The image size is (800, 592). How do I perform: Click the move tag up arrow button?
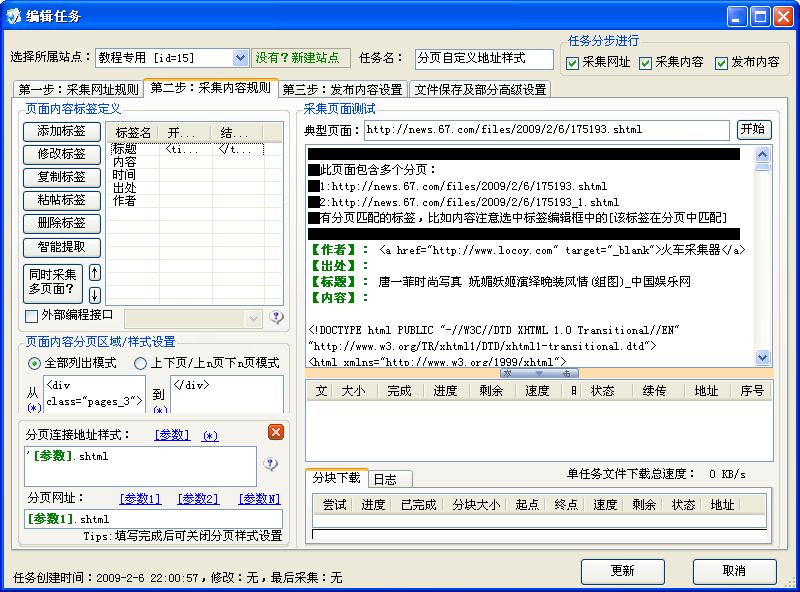pyautogui.click(x=94, y=273)
